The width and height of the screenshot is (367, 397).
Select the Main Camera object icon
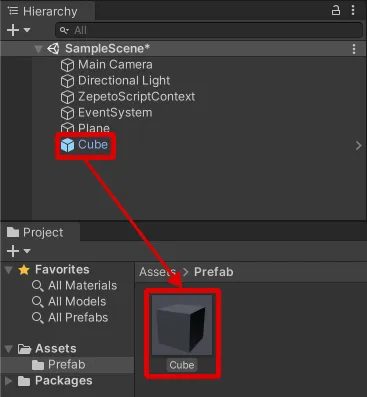[x=67, y=65]
